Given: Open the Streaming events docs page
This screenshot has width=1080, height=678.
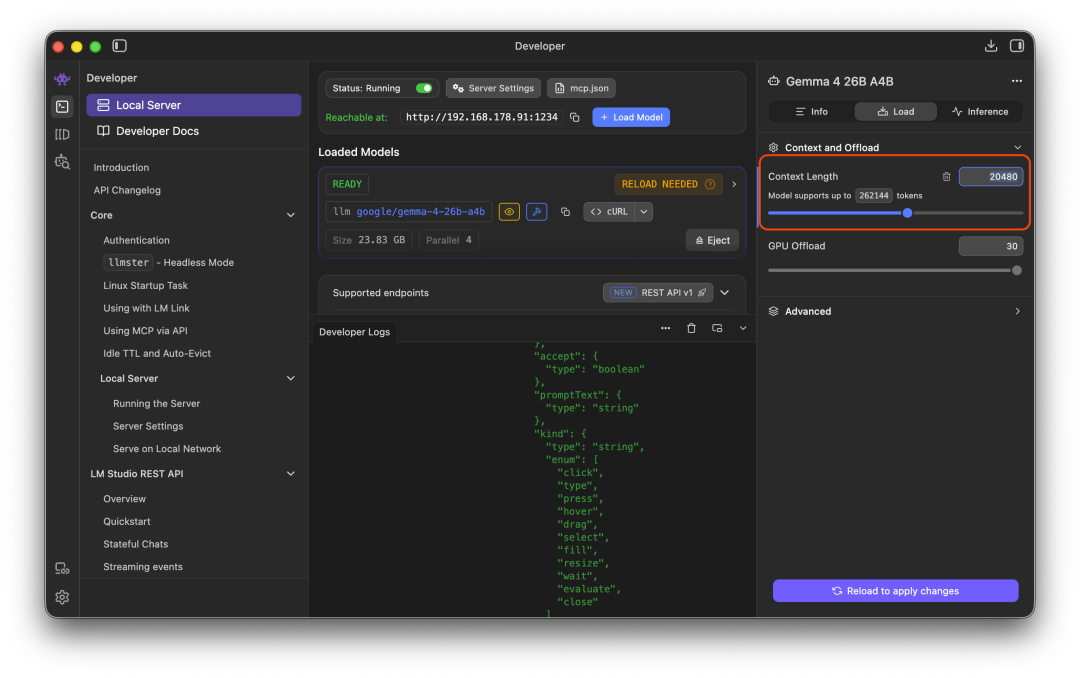Looking at the screenshot, I should click(x=143, y=566).
